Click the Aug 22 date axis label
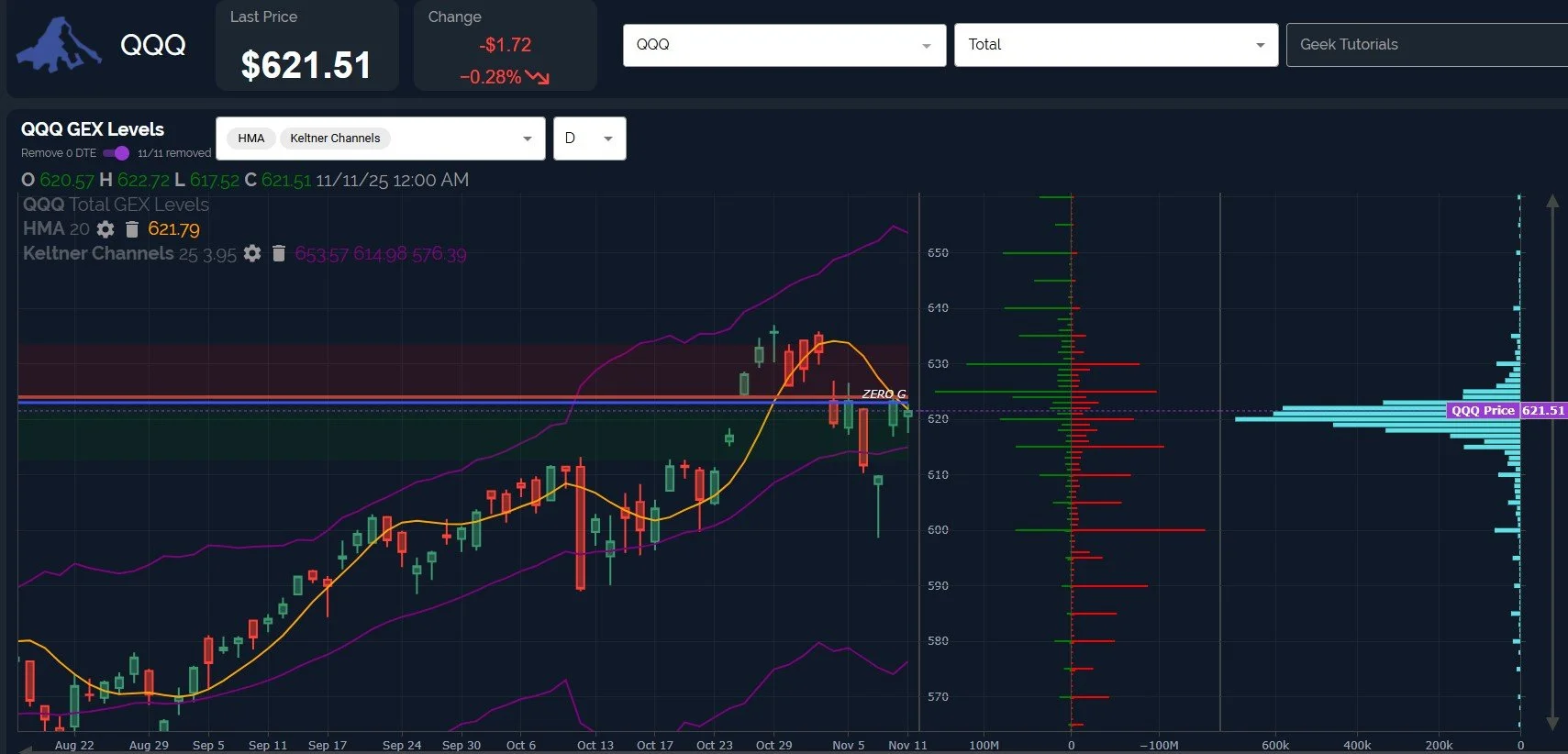Image resolution: width=1568 pixels, height=754 pixels. 74,745
